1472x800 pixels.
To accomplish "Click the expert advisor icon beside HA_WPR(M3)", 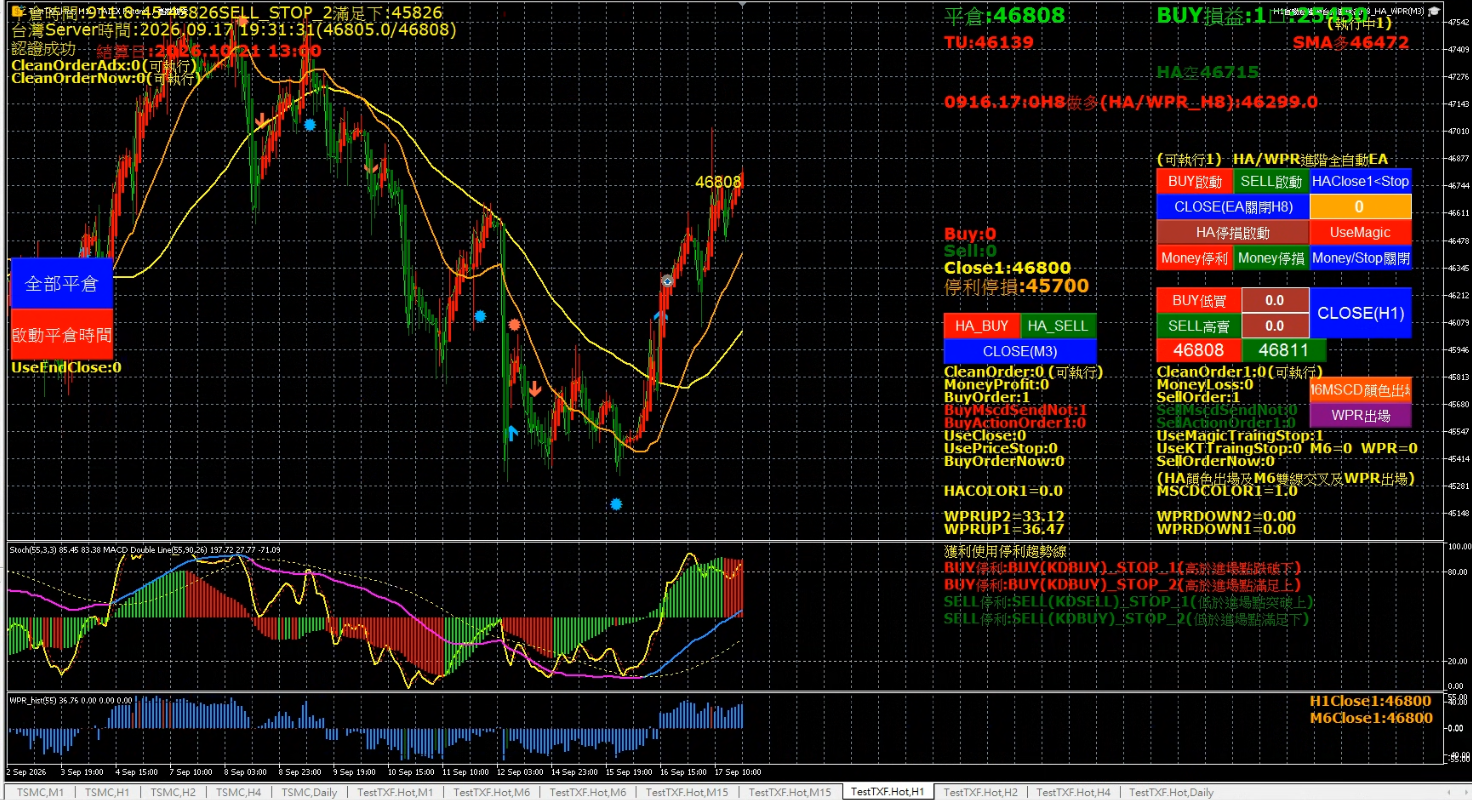I will tap(1433, 11).
